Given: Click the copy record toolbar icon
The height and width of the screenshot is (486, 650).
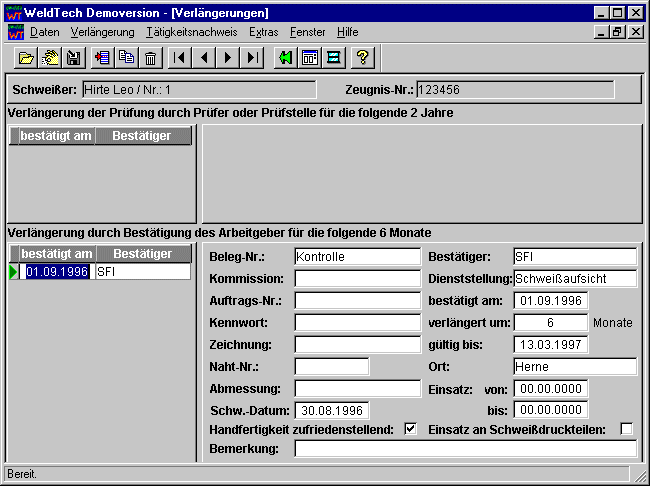Looking at the screenshot, I should pyautogui.click(x=127, y=58).
